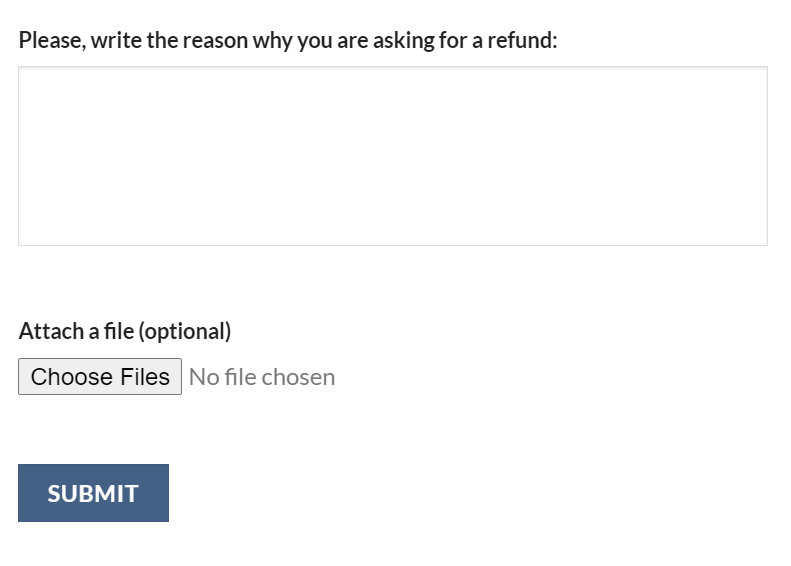Click the refund reason text area
This screenshot has width=791, height=566.
[392, 156]
